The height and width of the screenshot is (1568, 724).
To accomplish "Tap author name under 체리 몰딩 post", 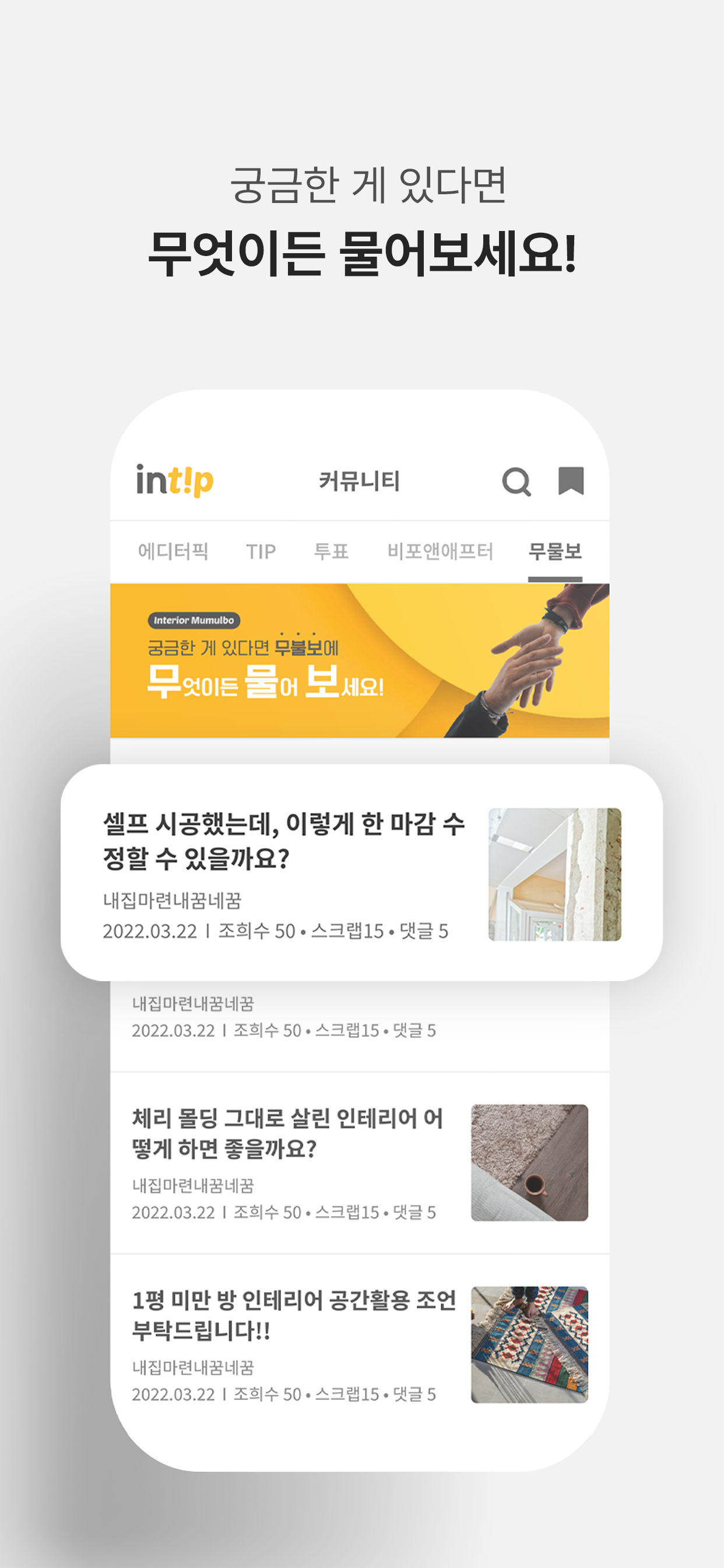I will click(193, 1185).
